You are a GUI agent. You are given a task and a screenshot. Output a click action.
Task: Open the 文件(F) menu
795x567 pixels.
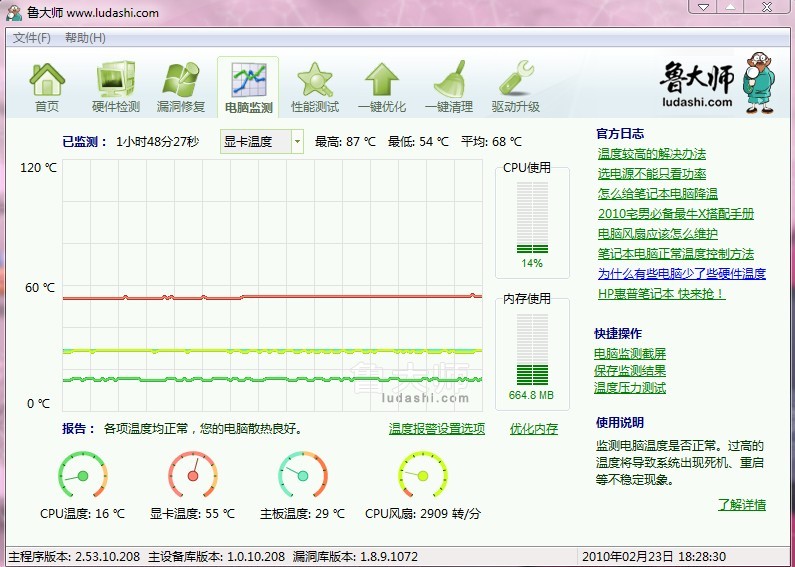(31, 38)
